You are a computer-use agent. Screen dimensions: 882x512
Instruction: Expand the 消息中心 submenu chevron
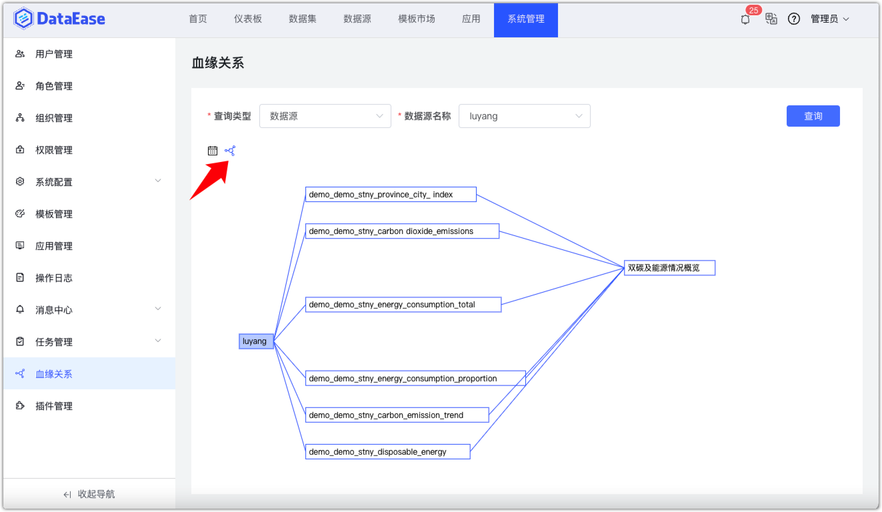(158, 308)
